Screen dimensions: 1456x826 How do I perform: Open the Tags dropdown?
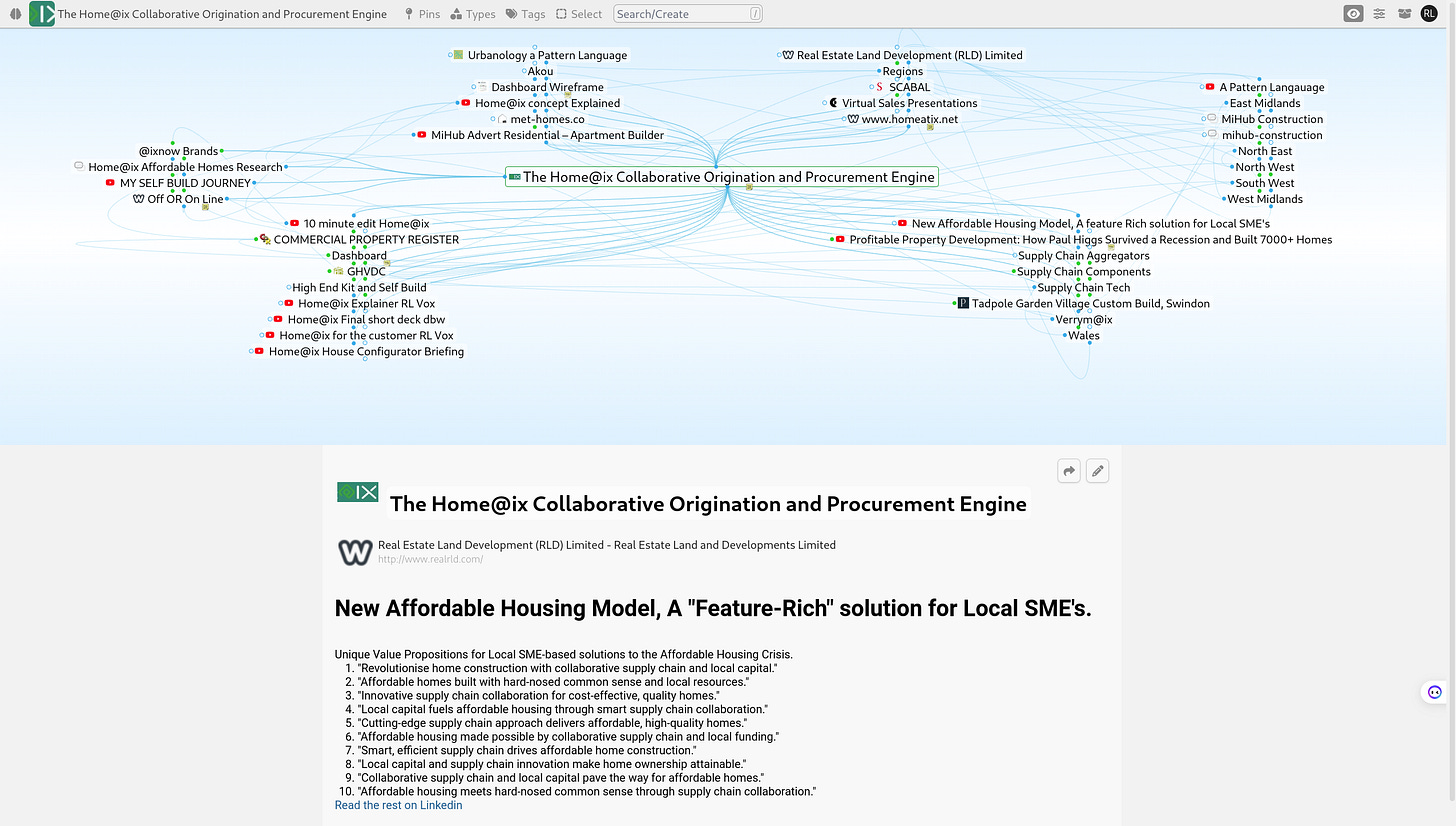[x=526, y=14]
